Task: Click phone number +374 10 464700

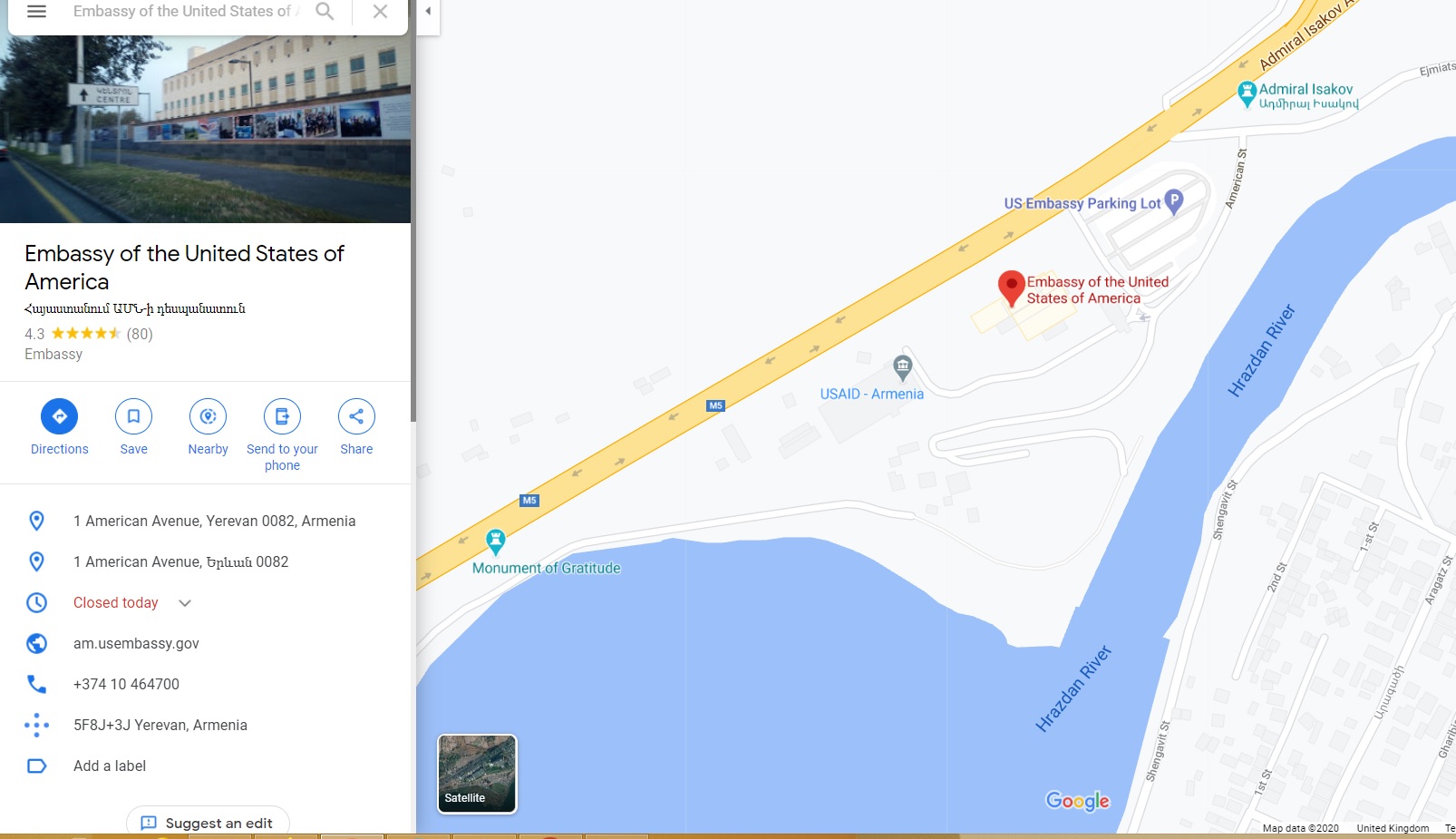Action: 126,684
